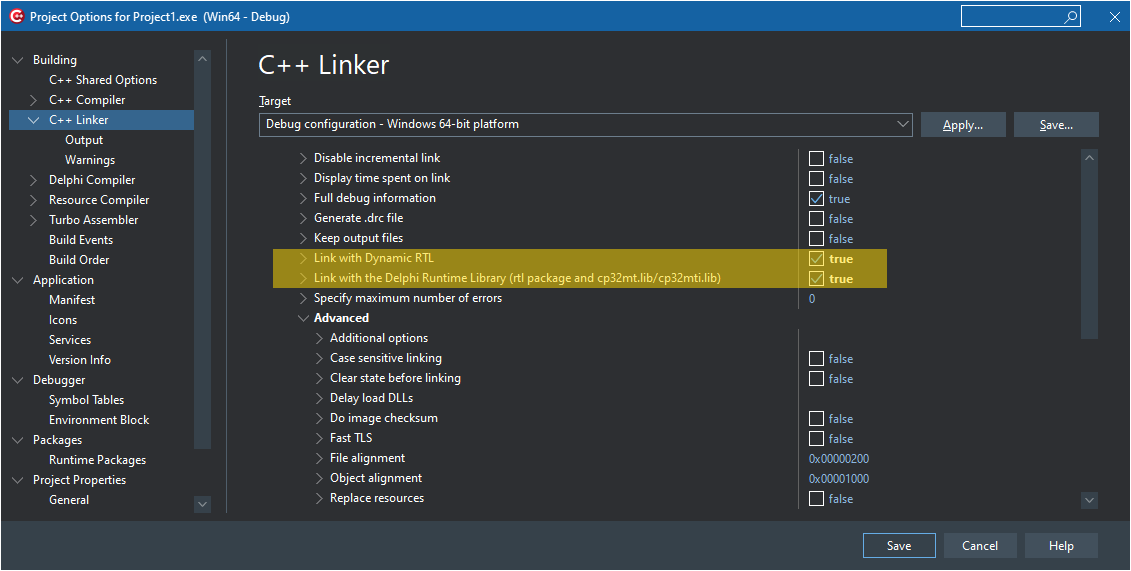Click the tree panel scroll-down arrow
Image resolution: width=1131 pixels, height=571 pixels.
203,505
